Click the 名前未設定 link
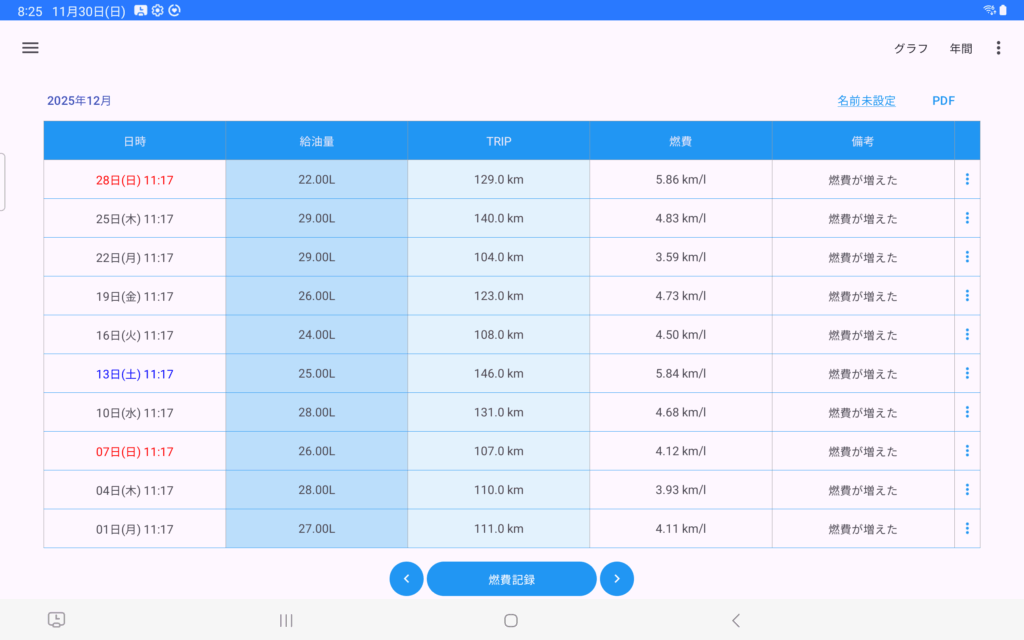Screen dimensions: 1024x640 point(866,101)
